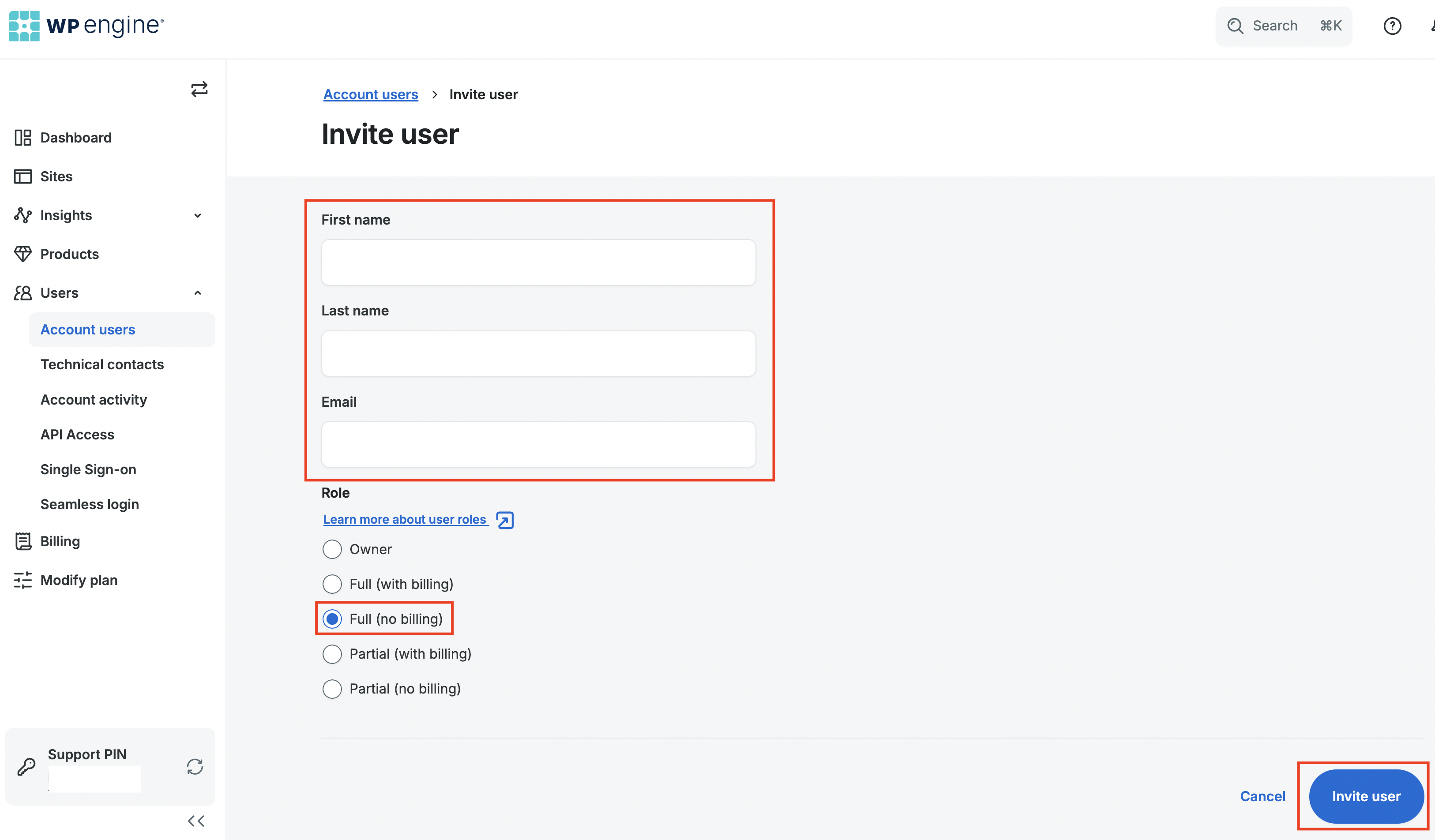Submit with the Invite user button
Screen dimensions: 1435x840
[1365, 796]
